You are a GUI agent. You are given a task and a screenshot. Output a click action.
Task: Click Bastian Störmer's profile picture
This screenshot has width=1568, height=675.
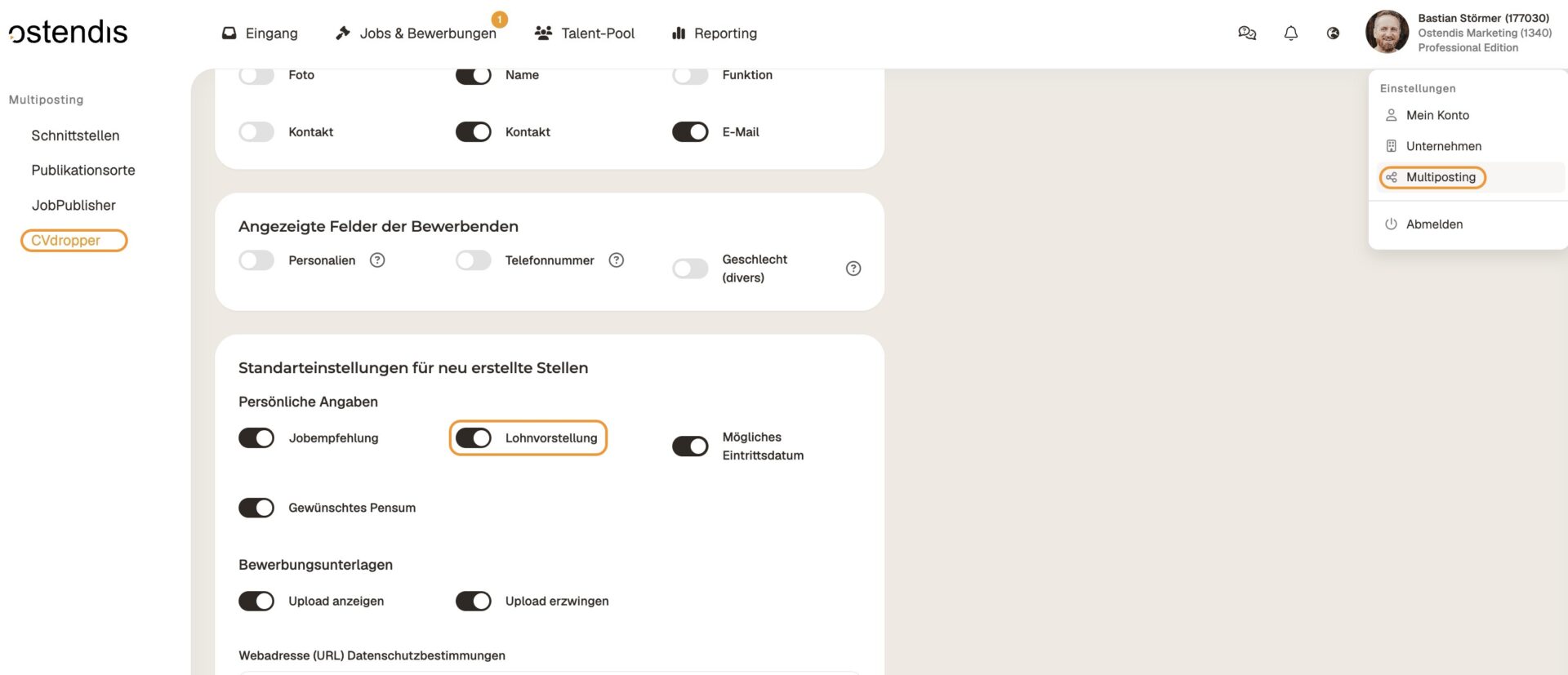click(x=1387, y=33)
